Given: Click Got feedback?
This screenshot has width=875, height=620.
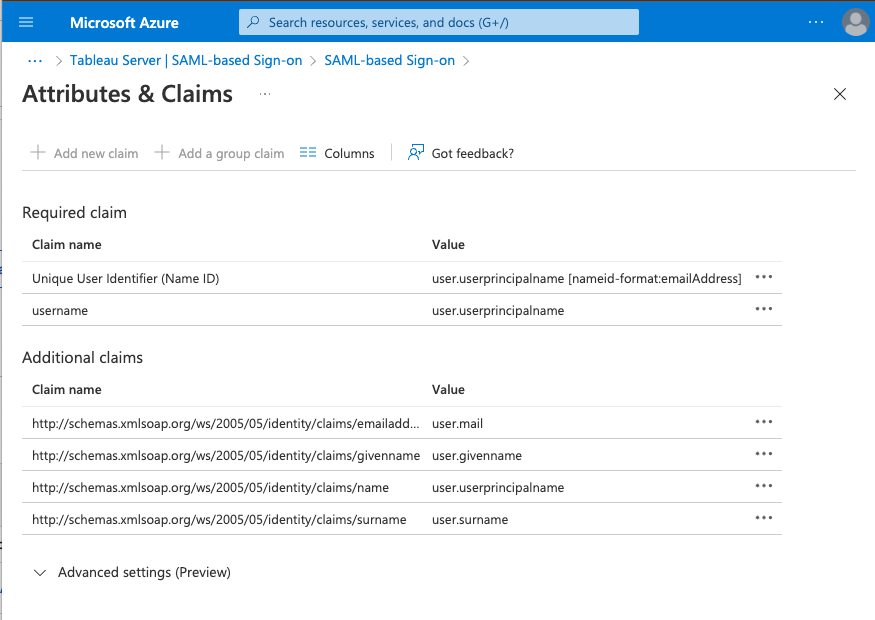Looking at the screenshot, I should [461, 153].
